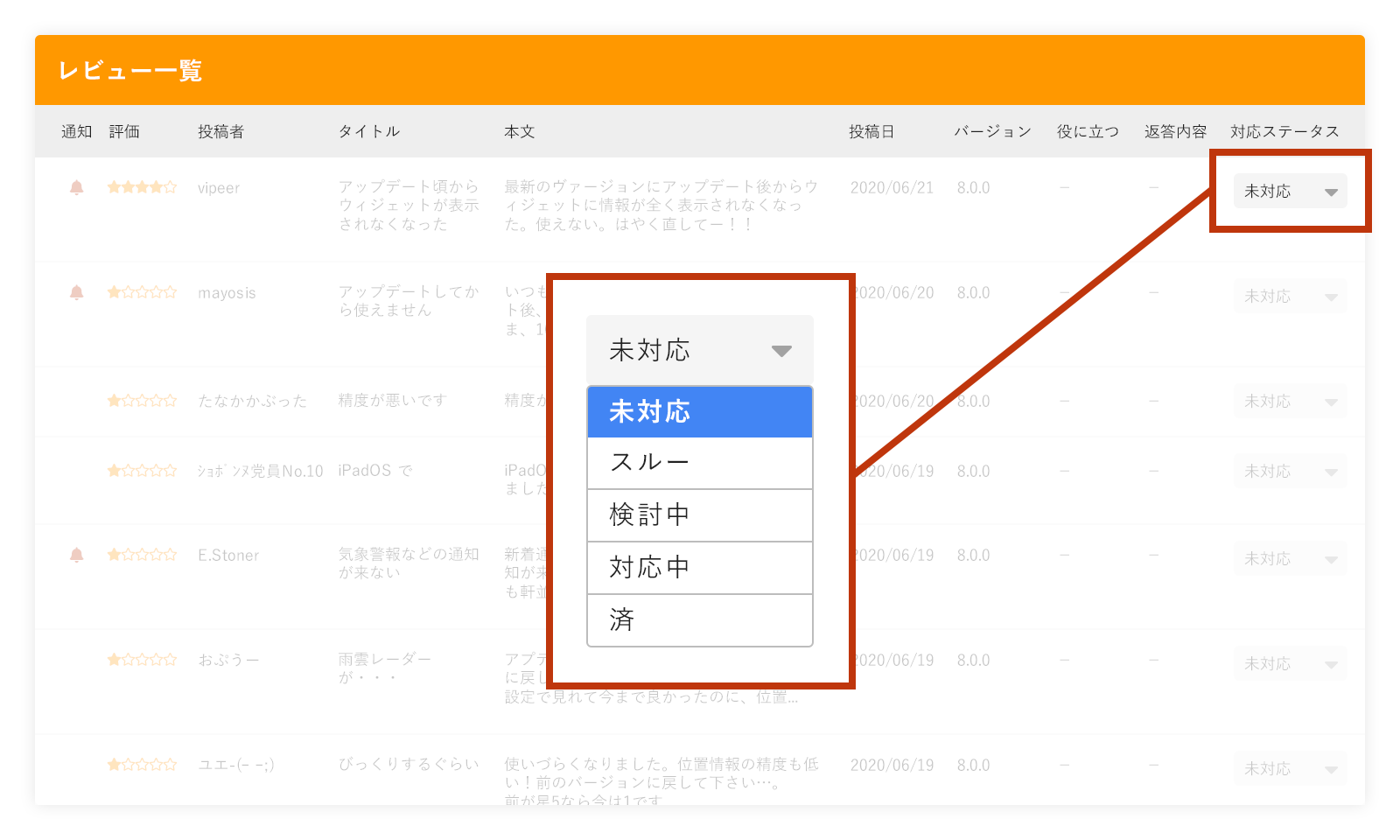Screen dimensions: 1400x840
Task: Choose 済 in the status options
Action: pyautogui.click(x=700, y=620)
